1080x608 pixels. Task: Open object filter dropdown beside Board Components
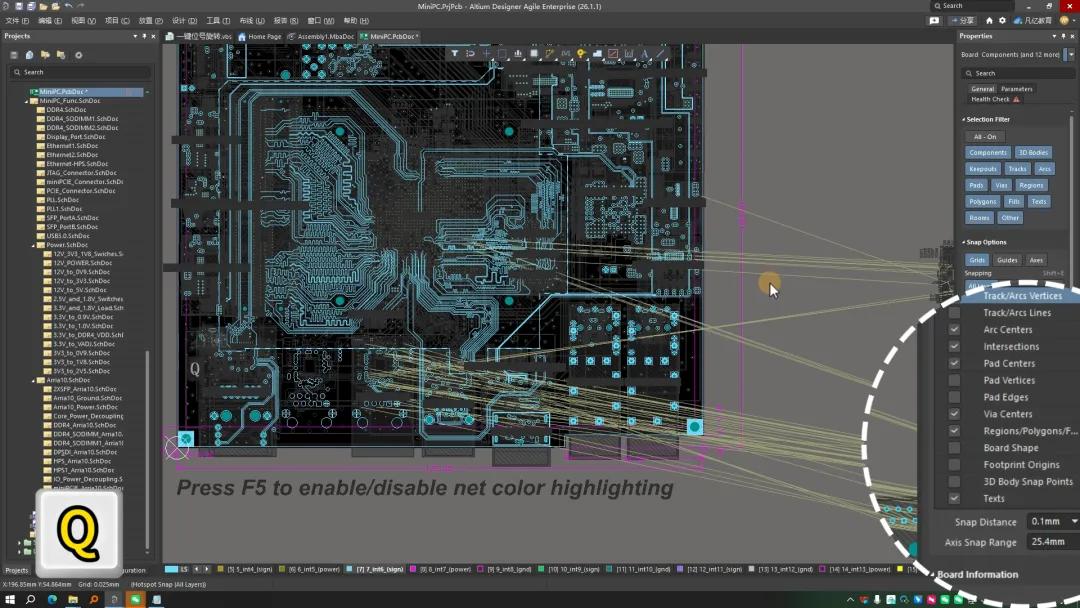tap(1071, 54)
